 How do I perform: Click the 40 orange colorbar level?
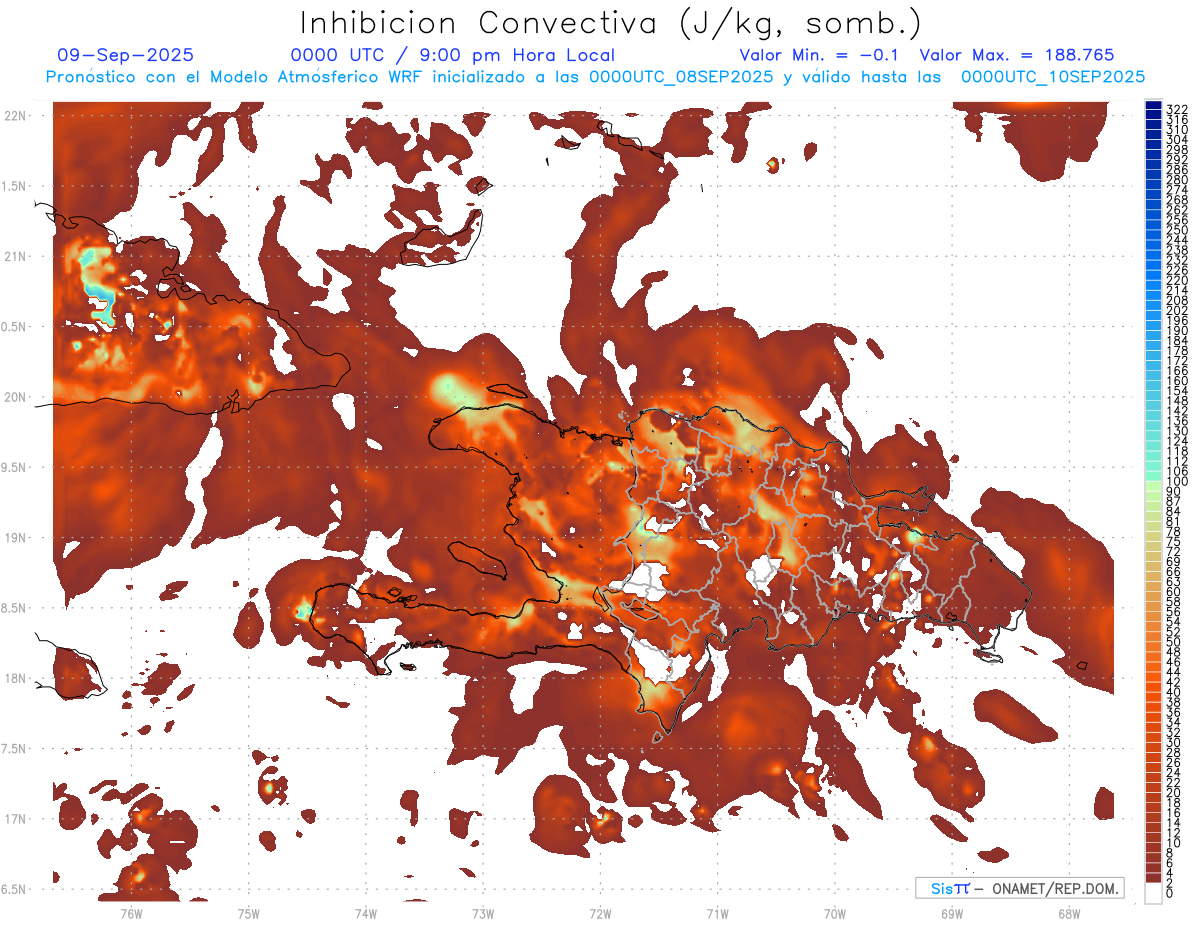pos(1154,691)
